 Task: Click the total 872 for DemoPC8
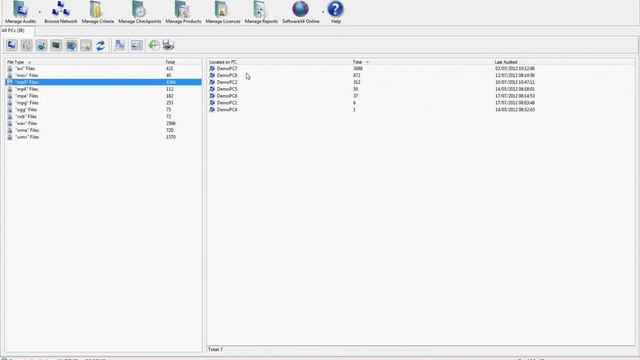click(x=357, y=76)
